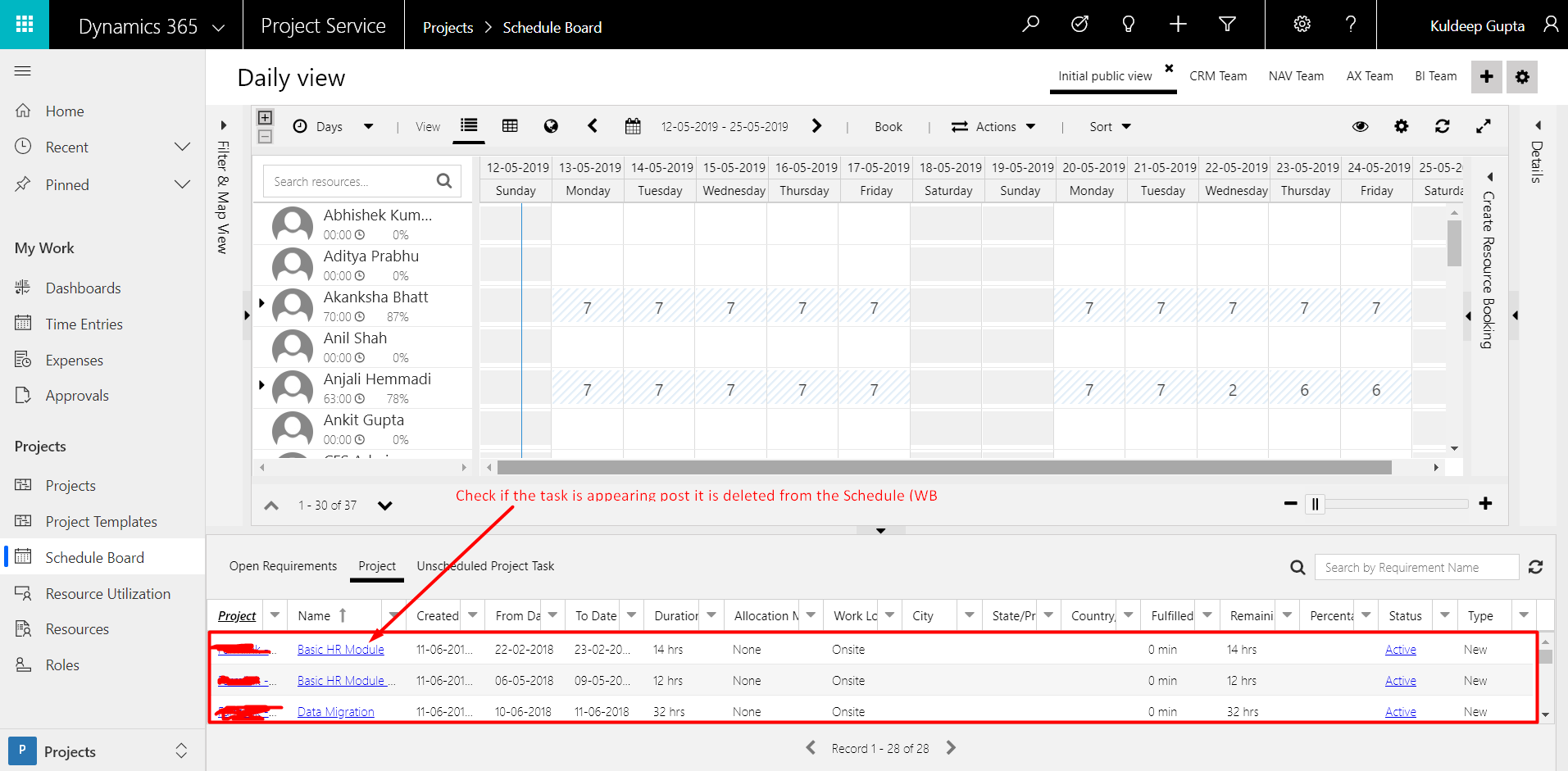Open the Dynamics 365 app launcher
Viewport: 1568px width, 771px height.
coord(25,25)
